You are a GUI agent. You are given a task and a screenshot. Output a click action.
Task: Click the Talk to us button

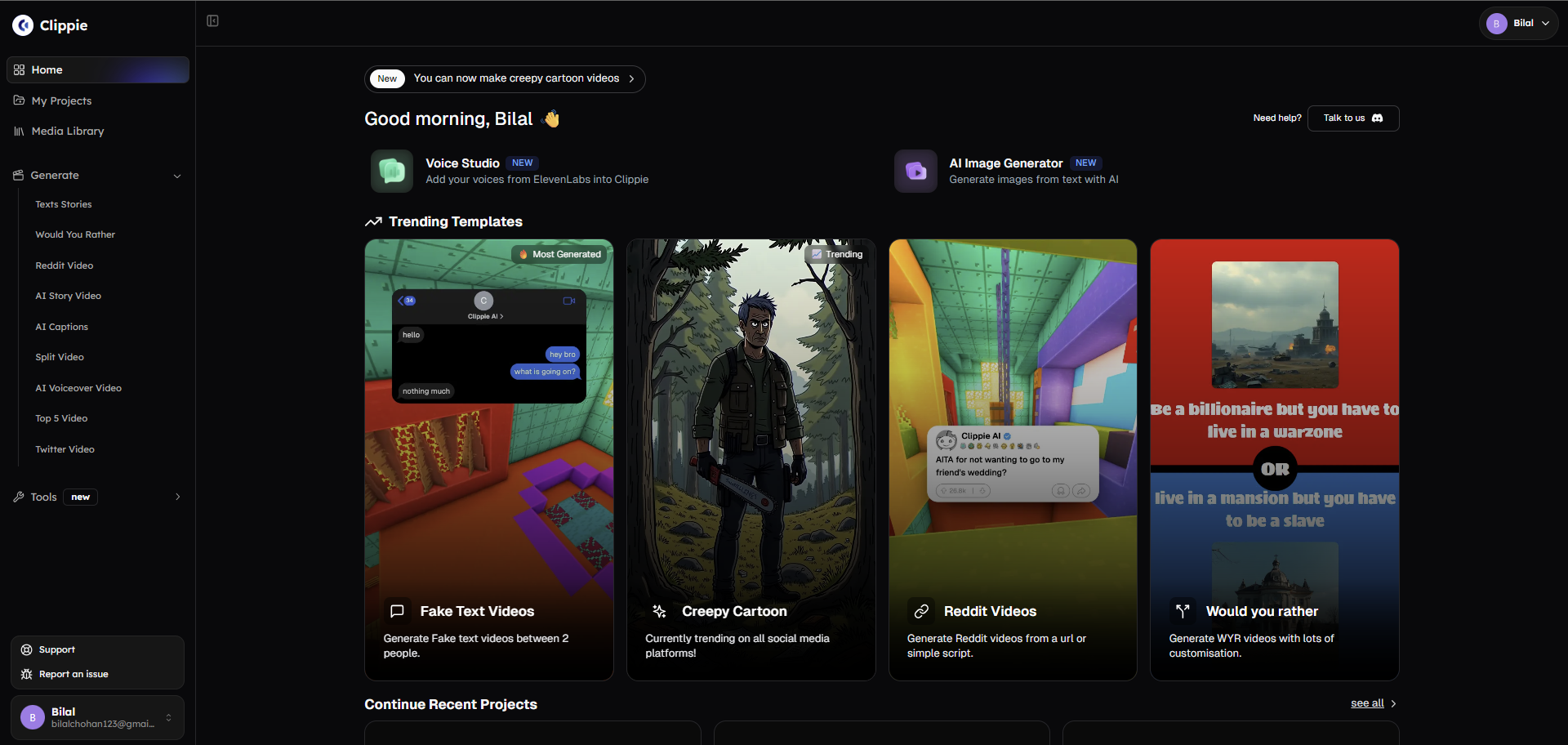coord(1353,118)
